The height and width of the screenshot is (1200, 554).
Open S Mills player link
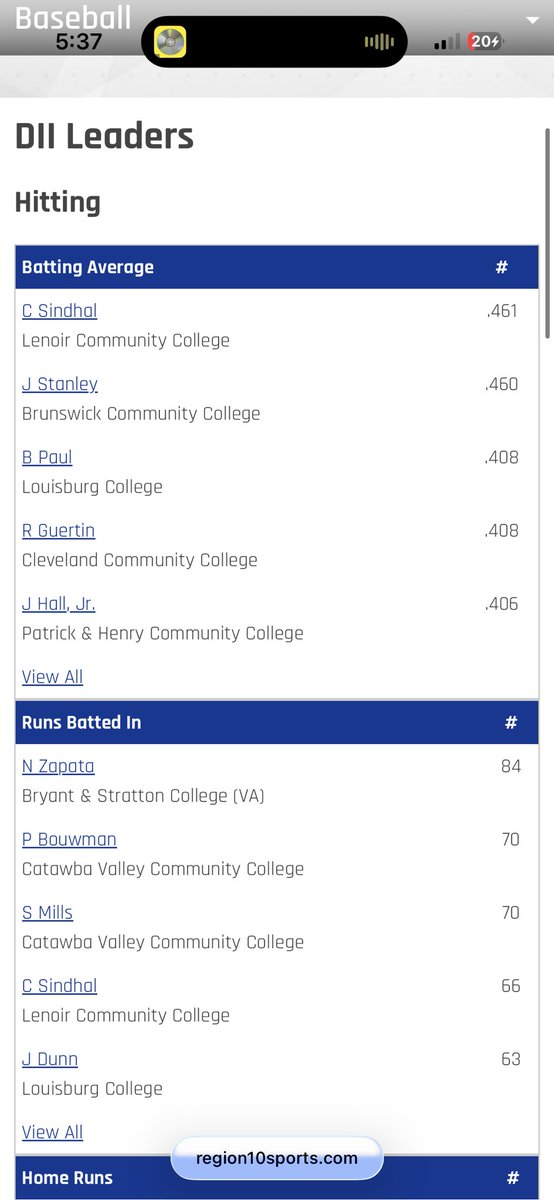tap(47, 912)
